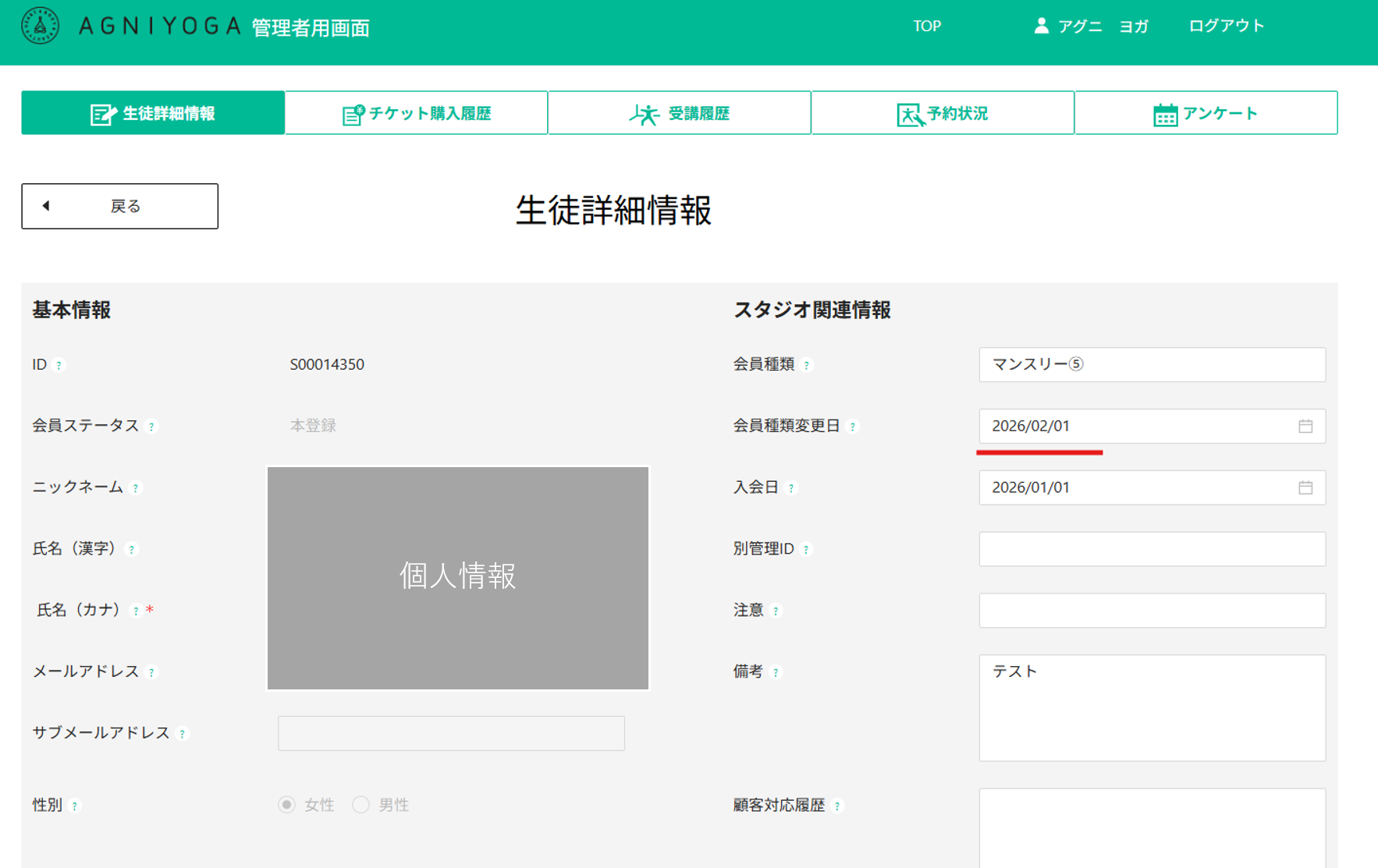Open the 会員種類 マンスリー⑤ dropdown
The image size is (1378, 868).
(1152, 364)
